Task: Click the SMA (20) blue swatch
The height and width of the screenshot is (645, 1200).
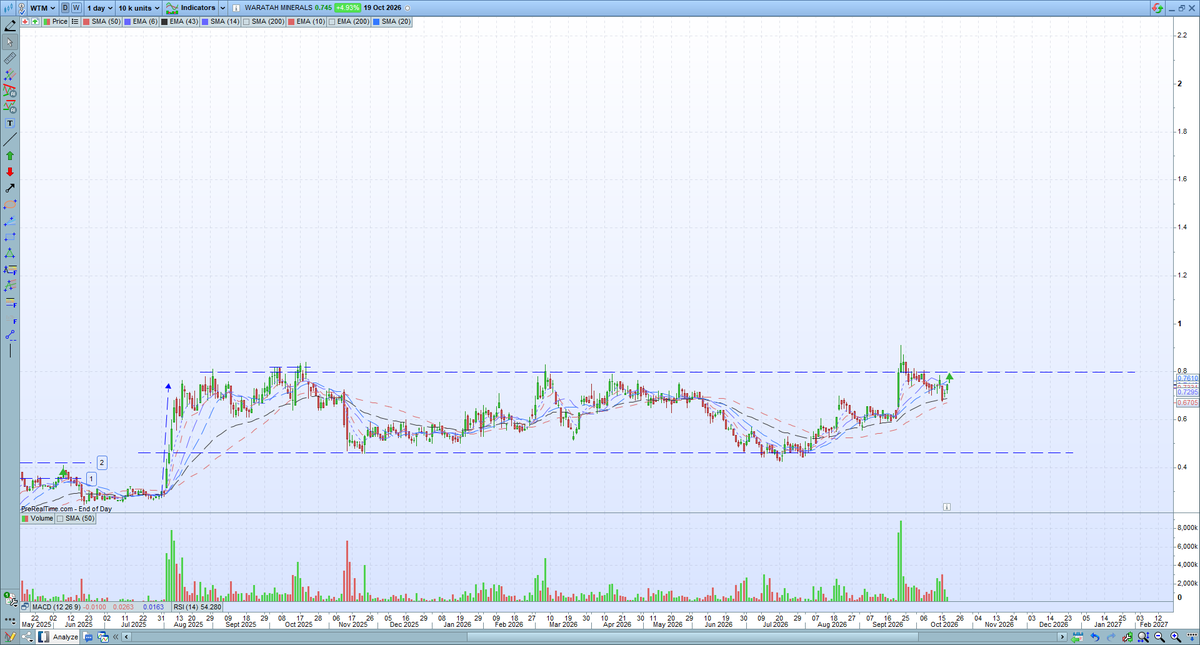Action: tap(376, 21)
